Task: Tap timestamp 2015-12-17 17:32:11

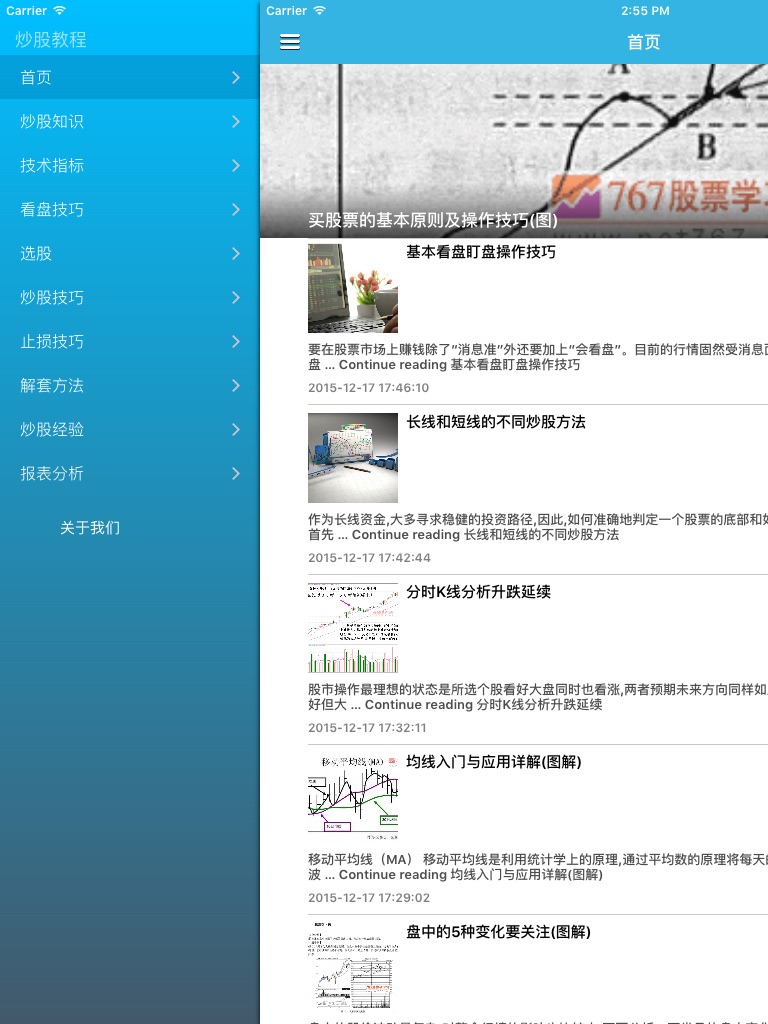Action: pyautogui.click(x=367, y=728)
